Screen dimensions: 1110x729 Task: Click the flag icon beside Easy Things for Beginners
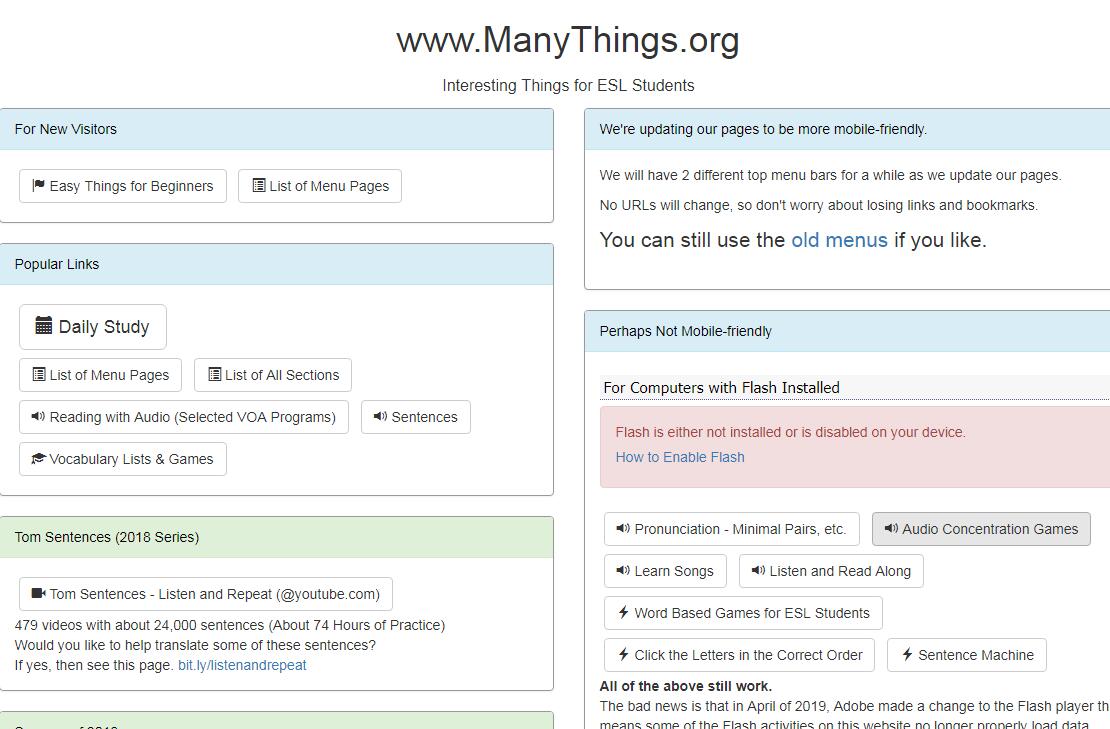pos(38,185)
